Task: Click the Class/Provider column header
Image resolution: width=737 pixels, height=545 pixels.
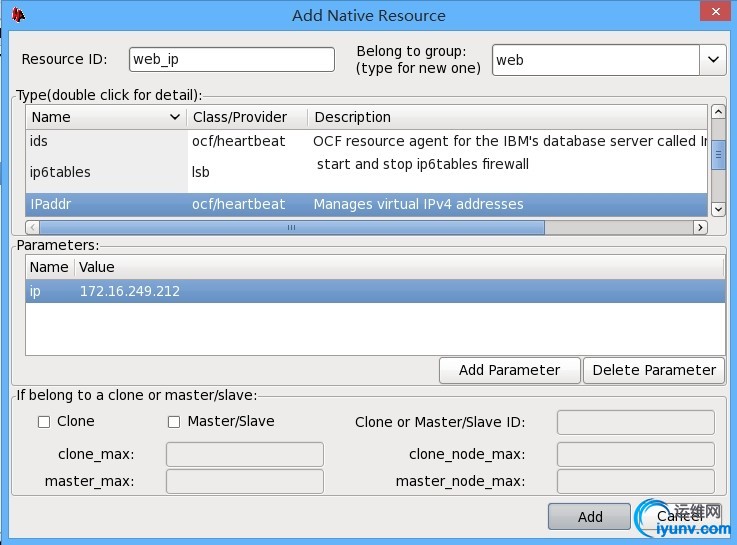Action: (247, 117)
